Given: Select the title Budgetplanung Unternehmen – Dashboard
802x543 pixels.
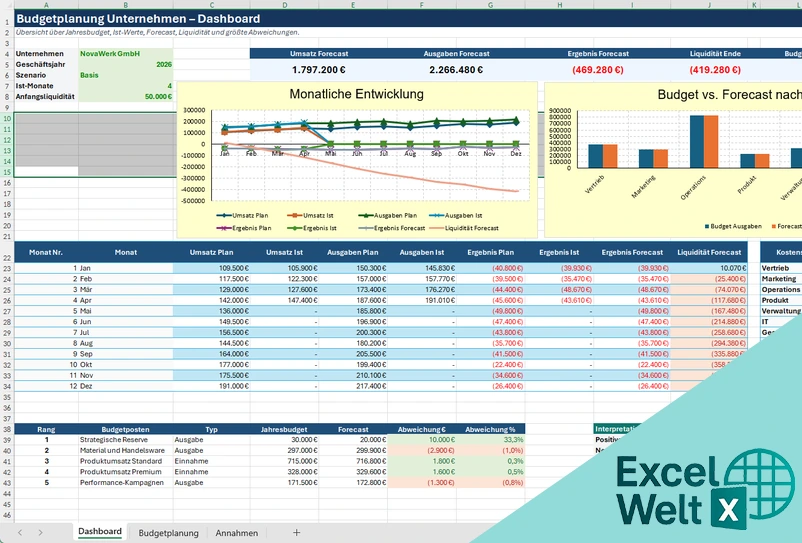Looking at the screenshot, I should (x=138, y=19).
